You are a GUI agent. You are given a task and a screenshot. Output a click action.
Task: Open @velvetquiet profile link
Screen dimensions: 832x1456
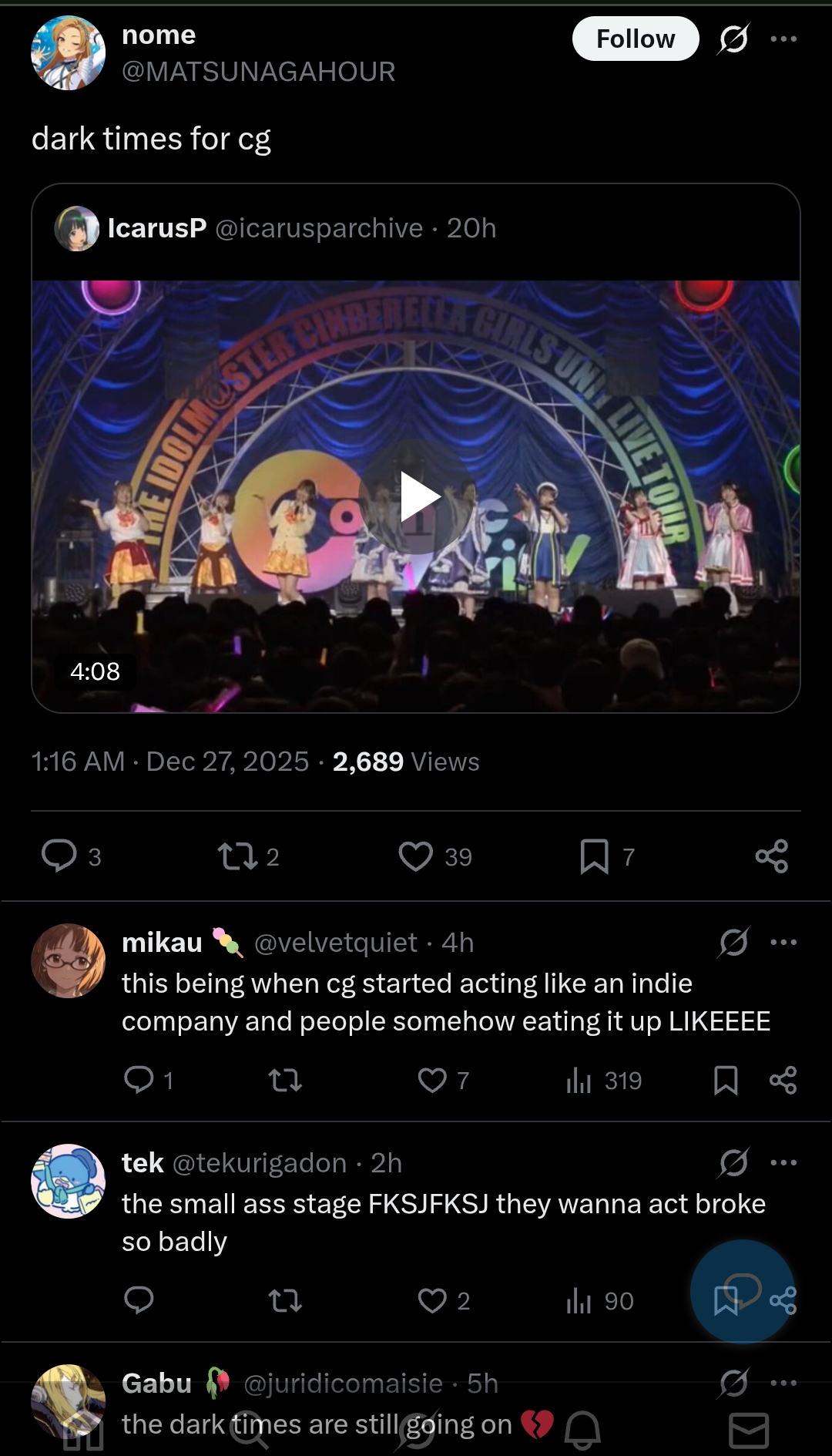click(x=336, y=943)
